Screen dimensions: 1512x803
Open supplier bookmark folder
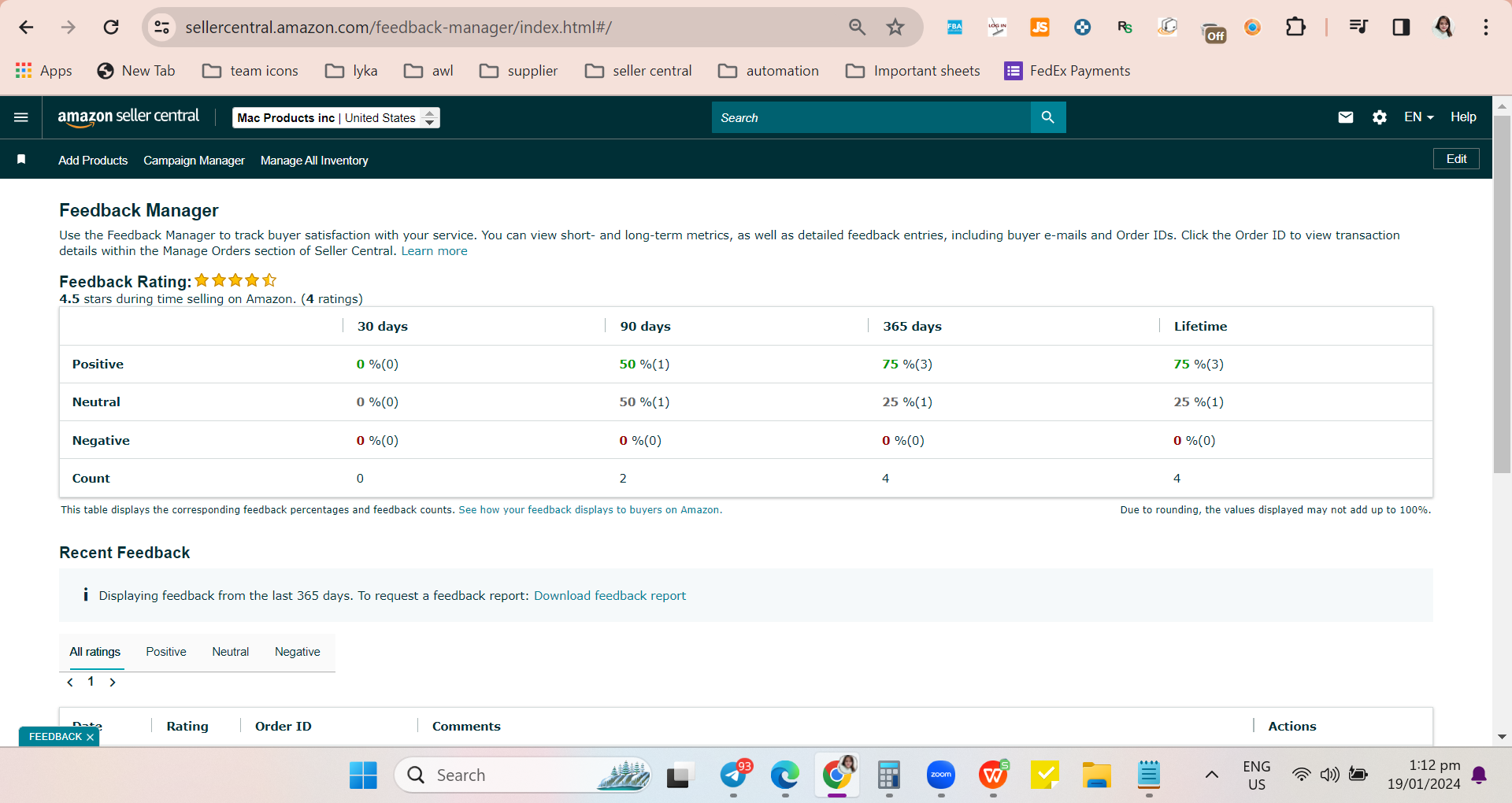[519, 71]
